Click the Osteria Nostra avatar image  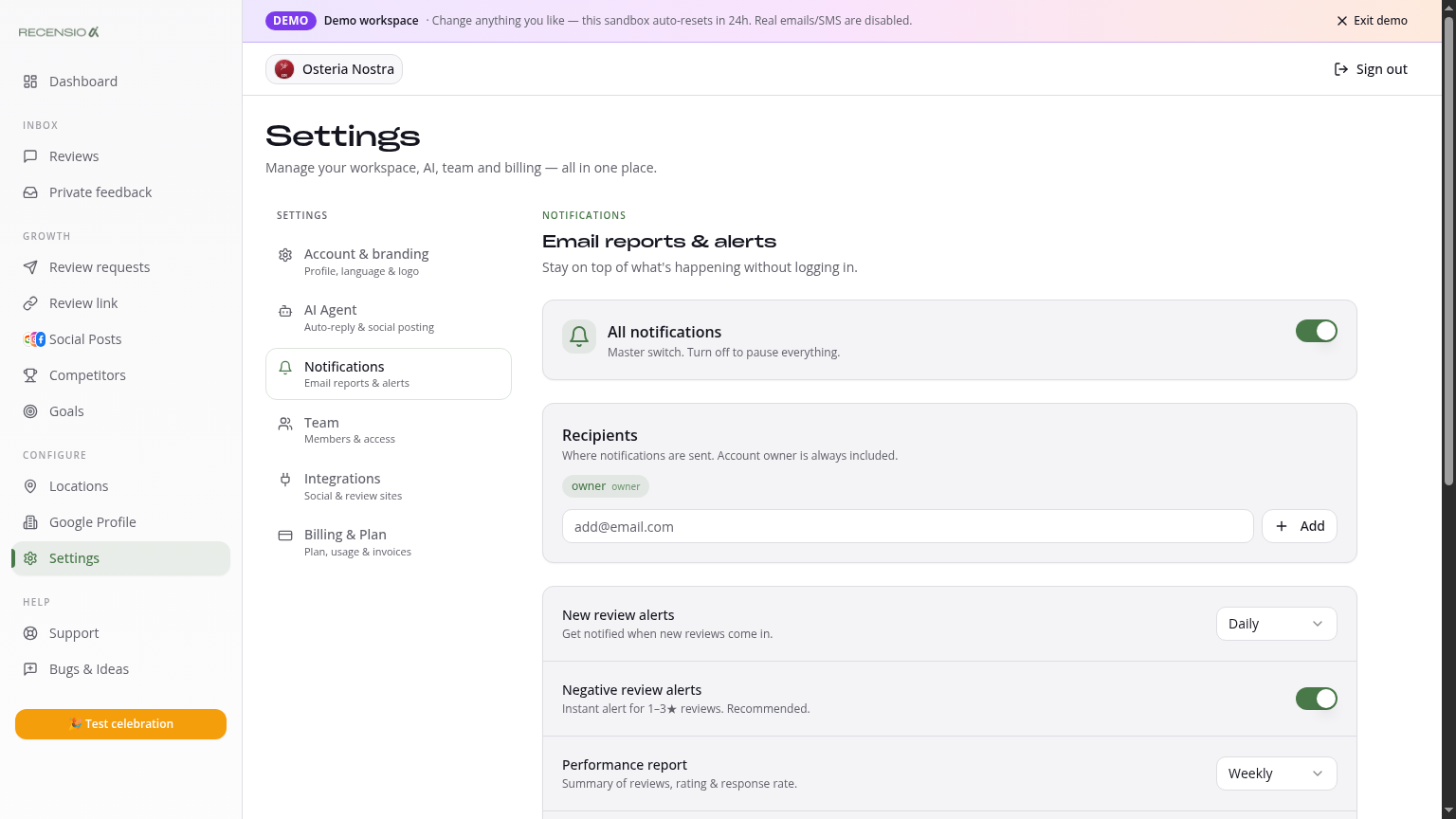tap(284, 69)
